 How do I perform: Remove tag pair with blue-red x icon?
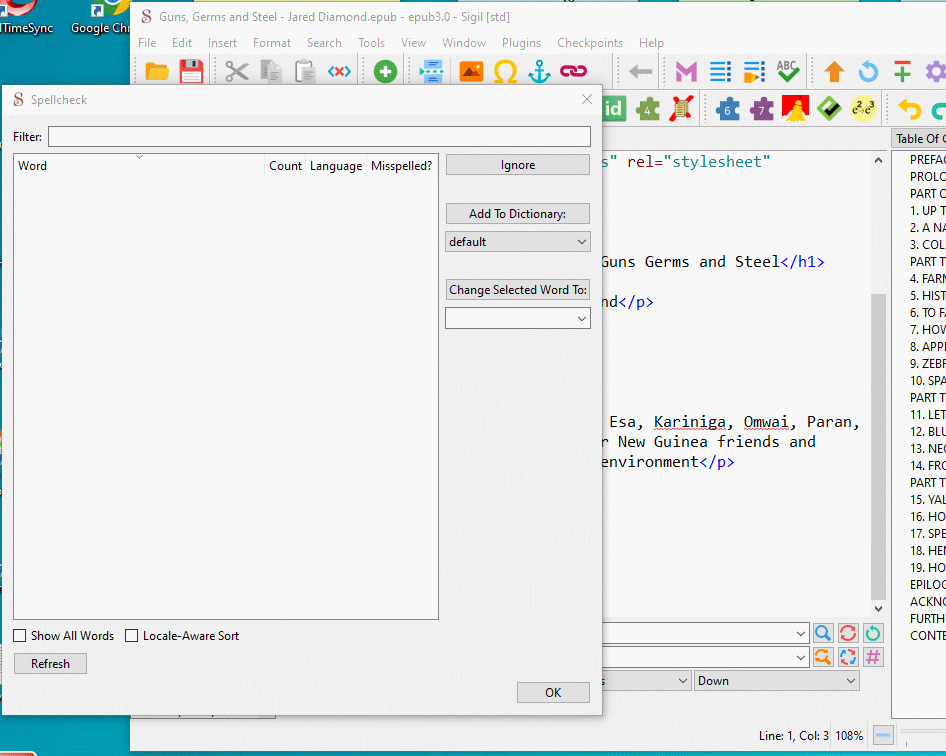[x=339, y=72]
